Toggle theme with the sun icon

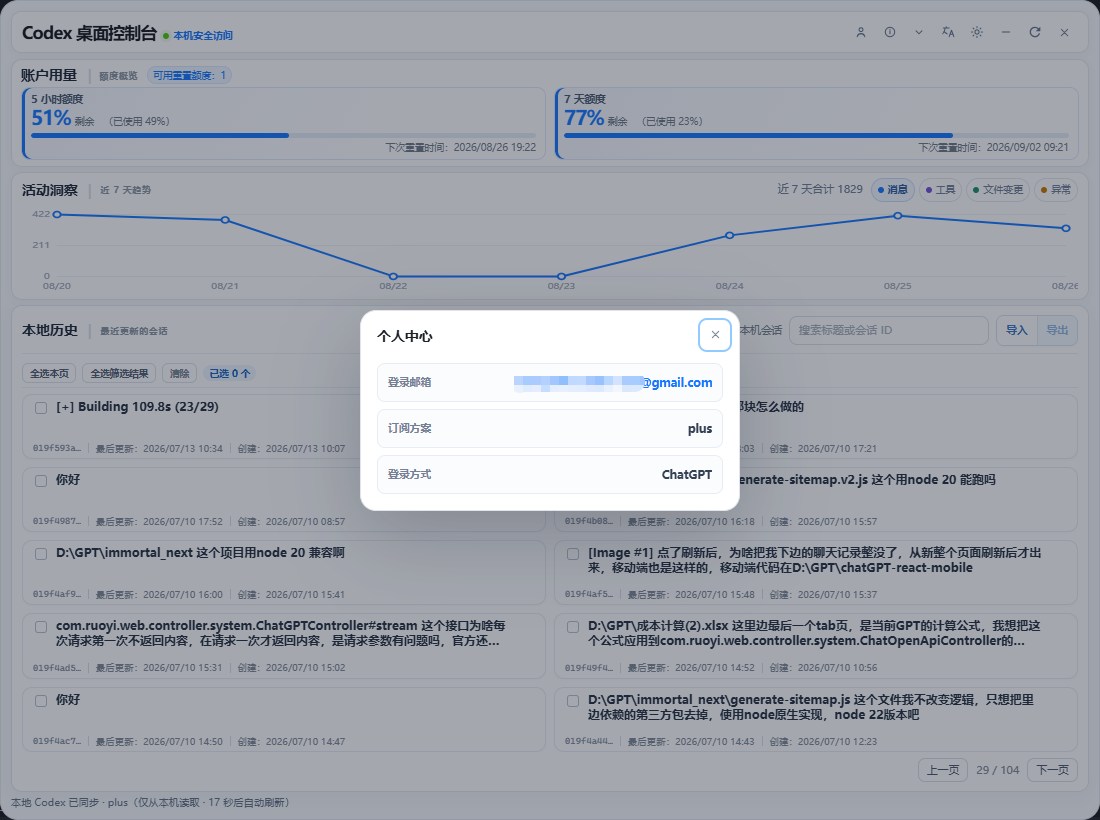click(x=977, y=32)
